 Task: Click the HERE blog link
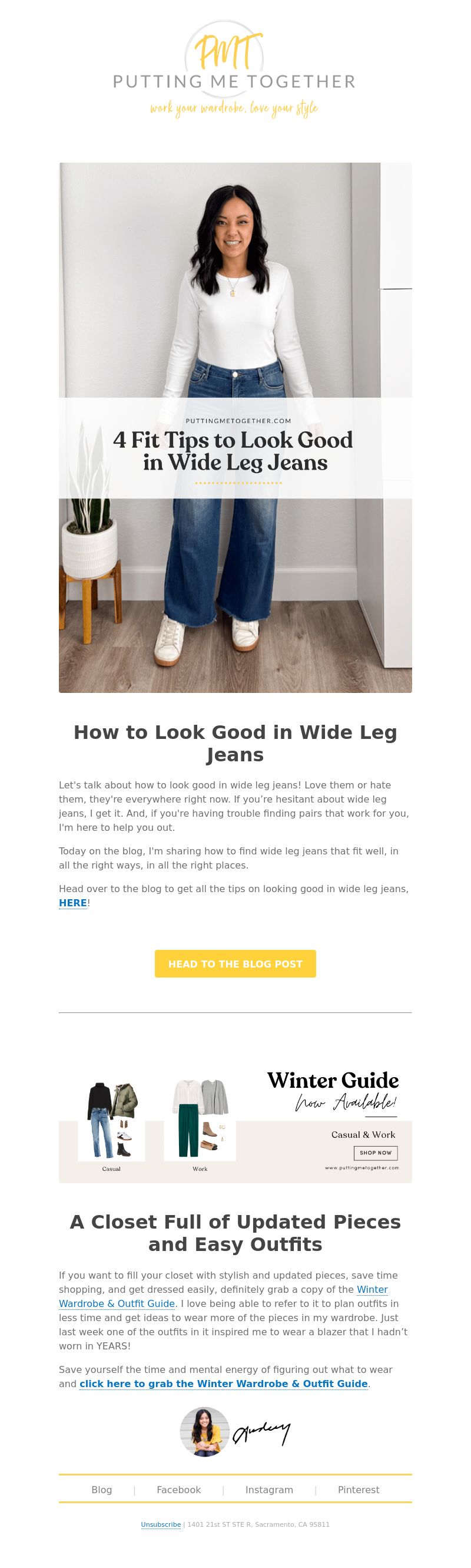[73, 903]
